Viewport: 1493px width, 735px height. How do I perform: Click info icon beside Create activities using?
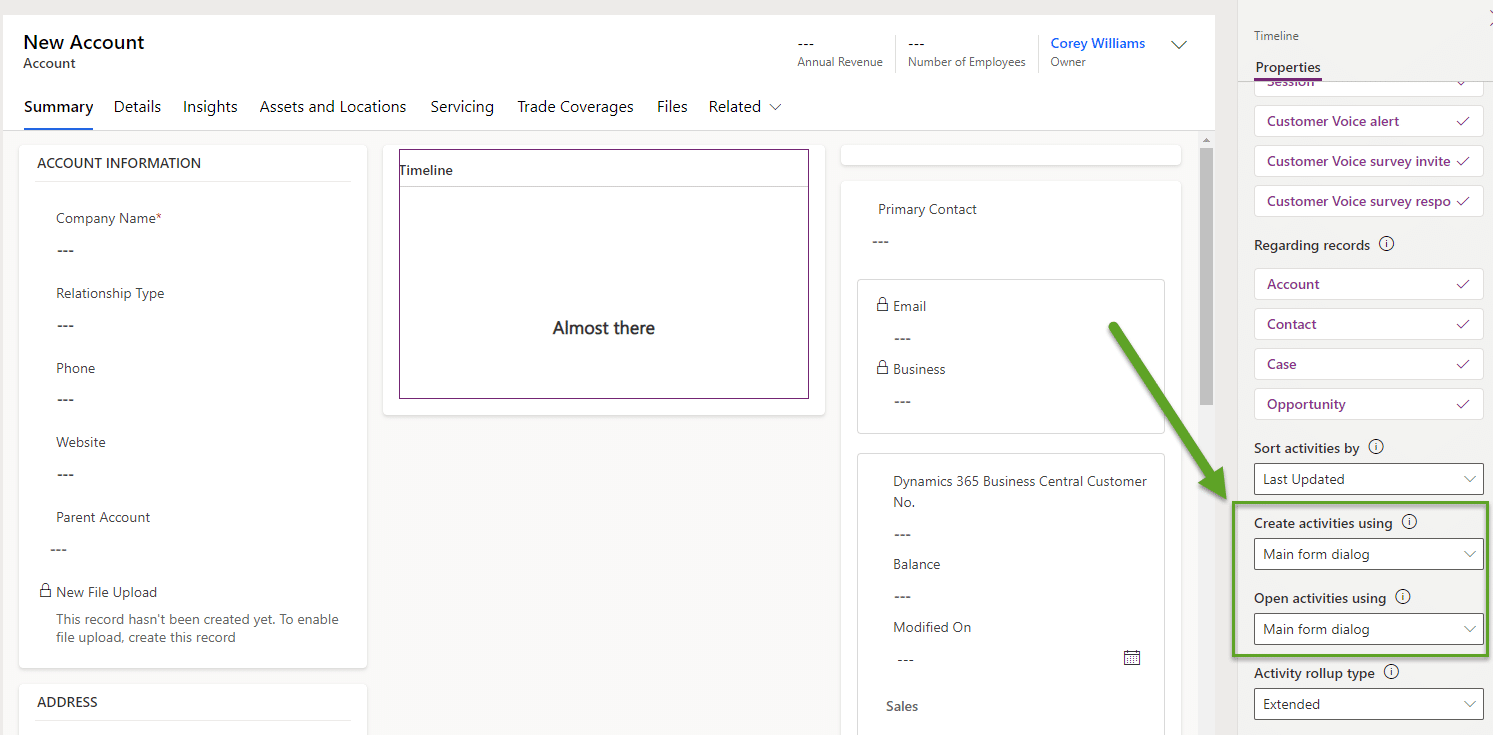click(1409, 522)
